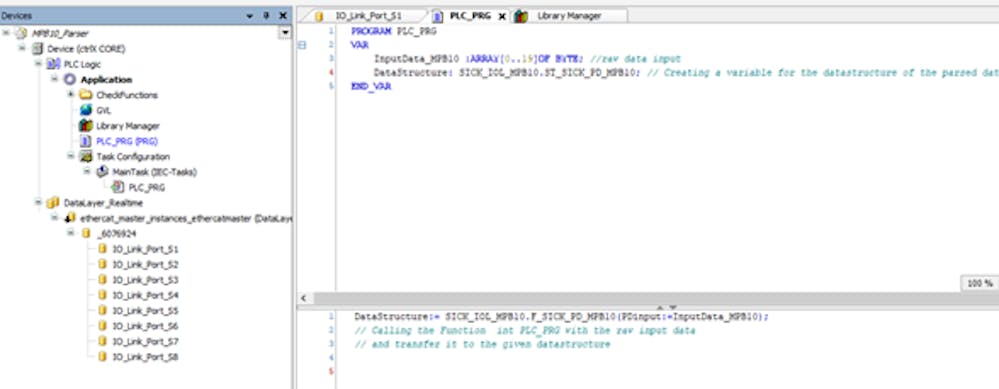The width and height of the screenshot is (999, 389).
Task: Click the CheckFunctions folder icon
Action: [x=86, y=95]
